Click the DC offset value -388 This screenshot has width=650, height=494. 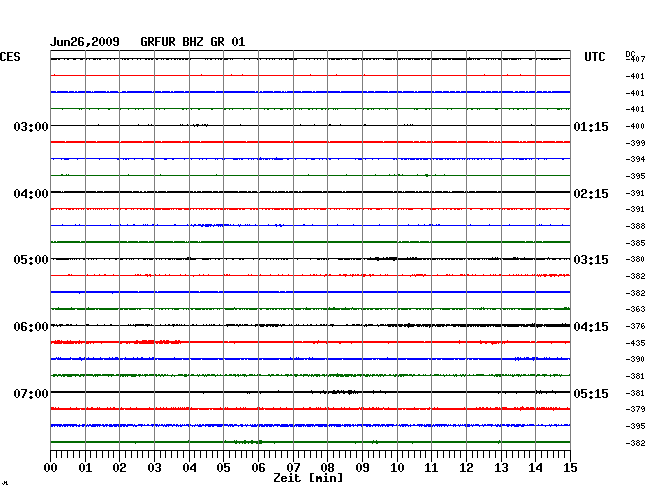click(x=635, y=226)
